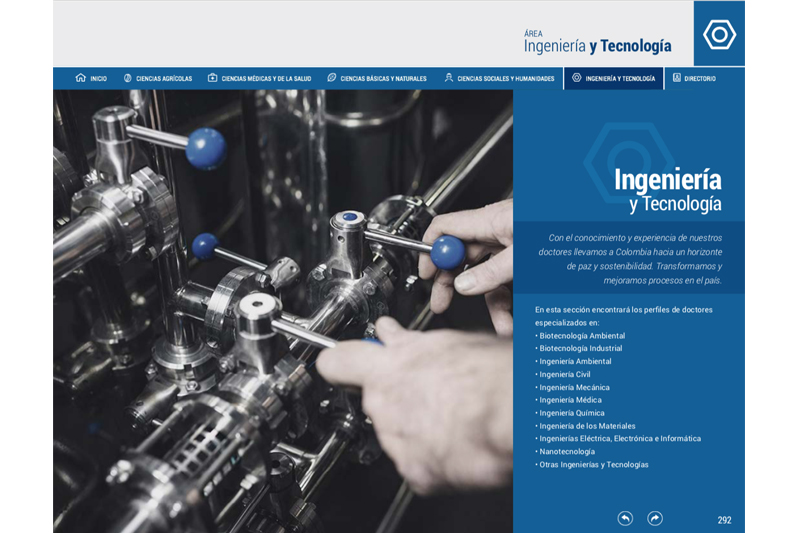This screenshot has height=533, width=800.
Task: Click the Ciencias Básicas y Naturales icon
Action: click(x=332, y=78)
